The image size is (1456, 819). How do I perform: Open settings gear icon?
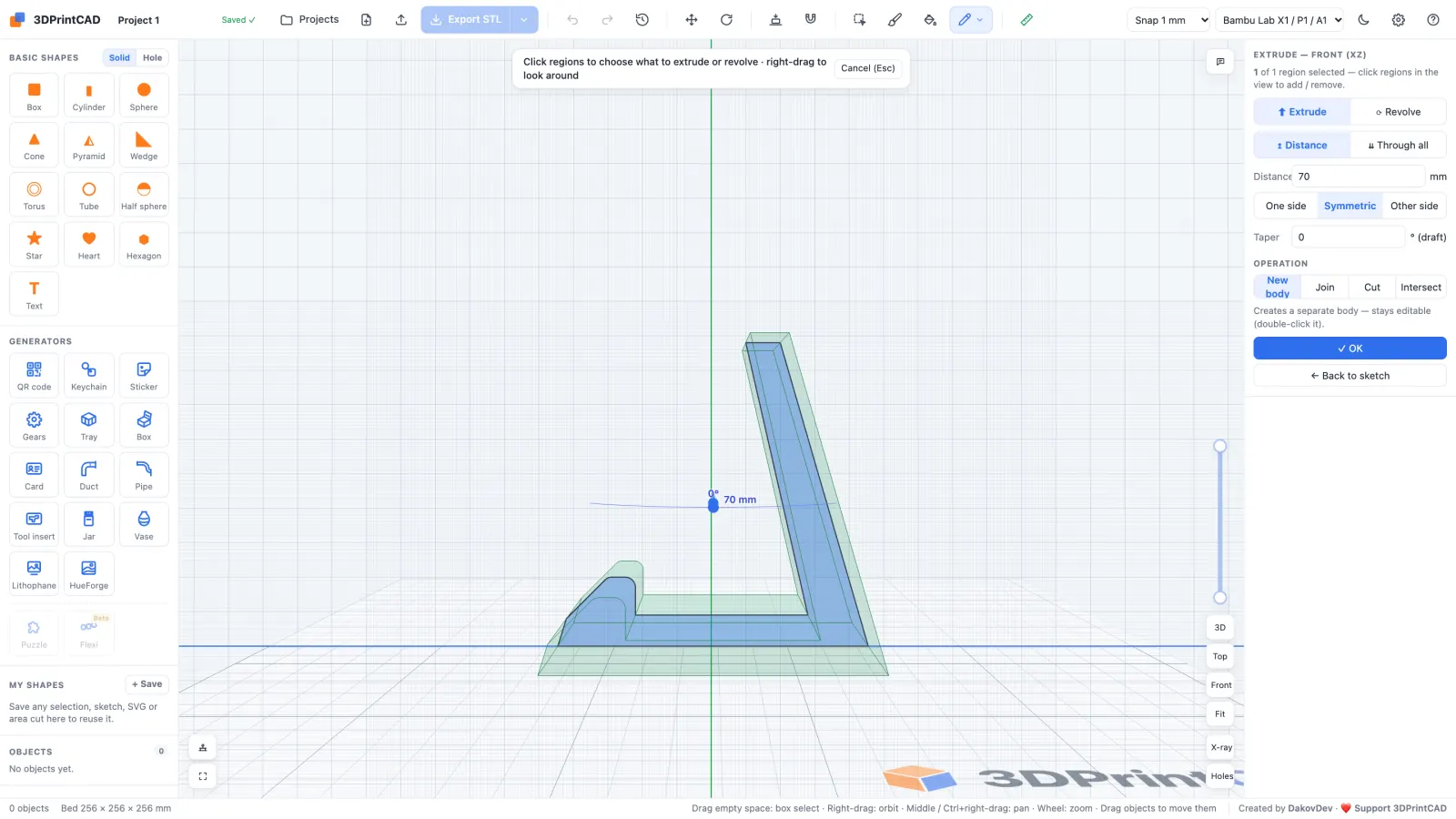click(x=1399, y=20)
